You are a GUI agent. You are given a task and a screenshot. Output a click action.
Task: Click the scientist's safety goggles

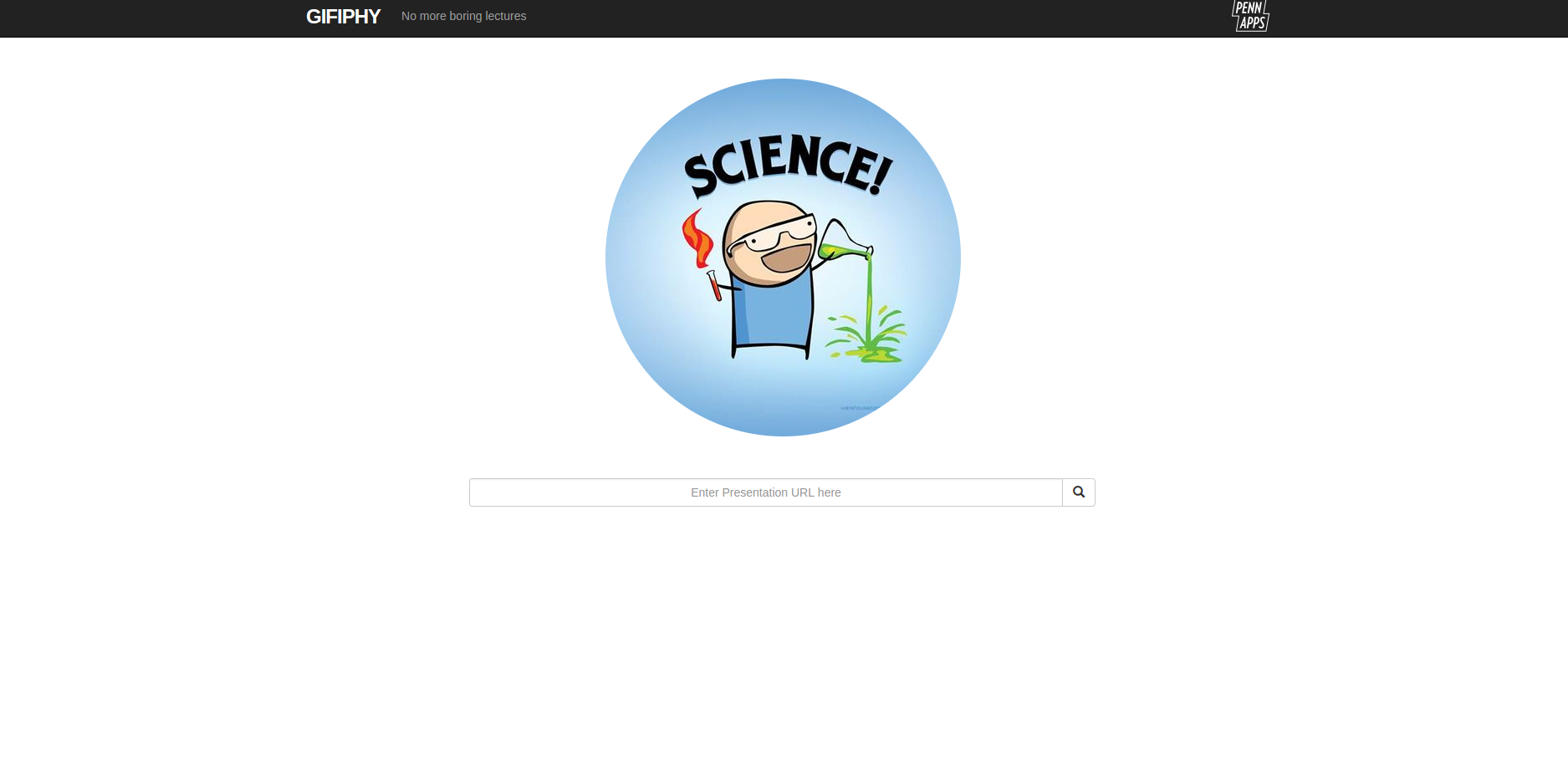772,235
